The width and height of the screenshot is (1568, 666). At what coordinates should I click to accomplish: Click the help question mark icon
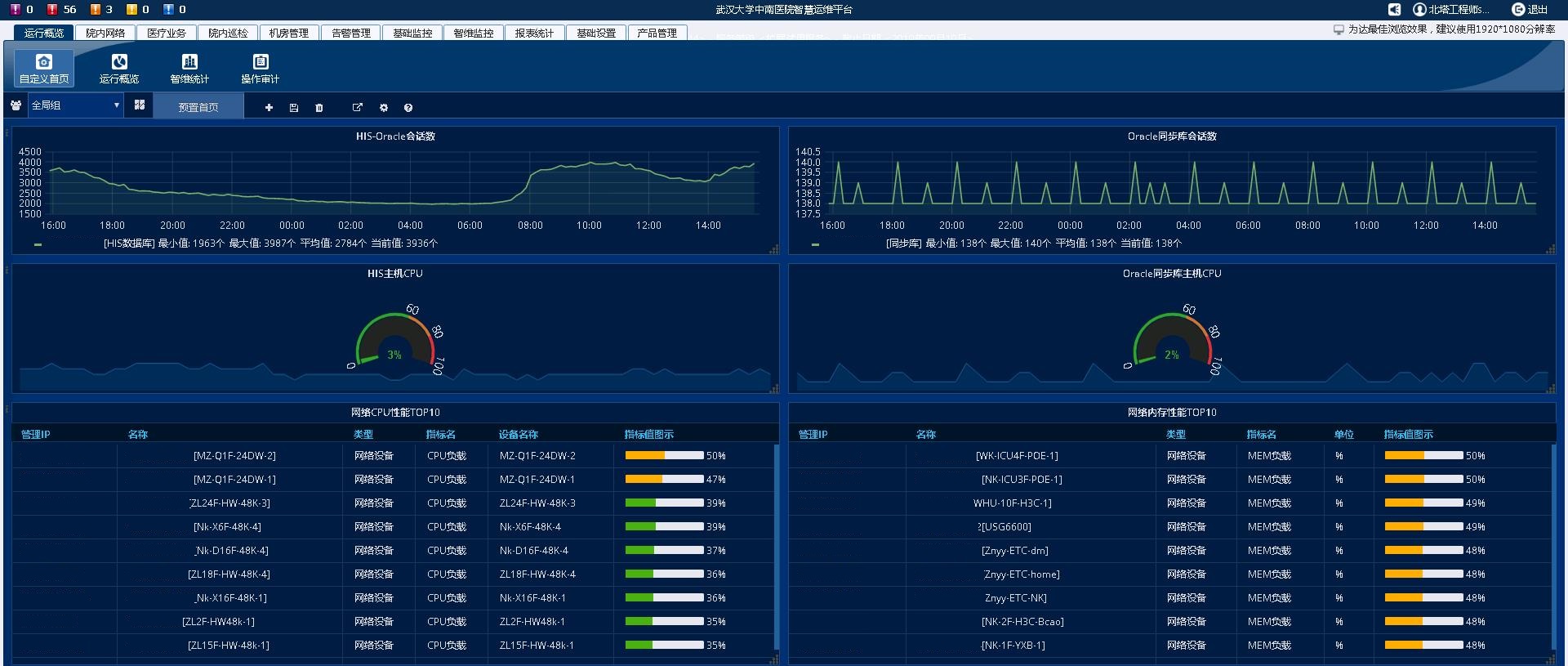(x=408, y=108)
